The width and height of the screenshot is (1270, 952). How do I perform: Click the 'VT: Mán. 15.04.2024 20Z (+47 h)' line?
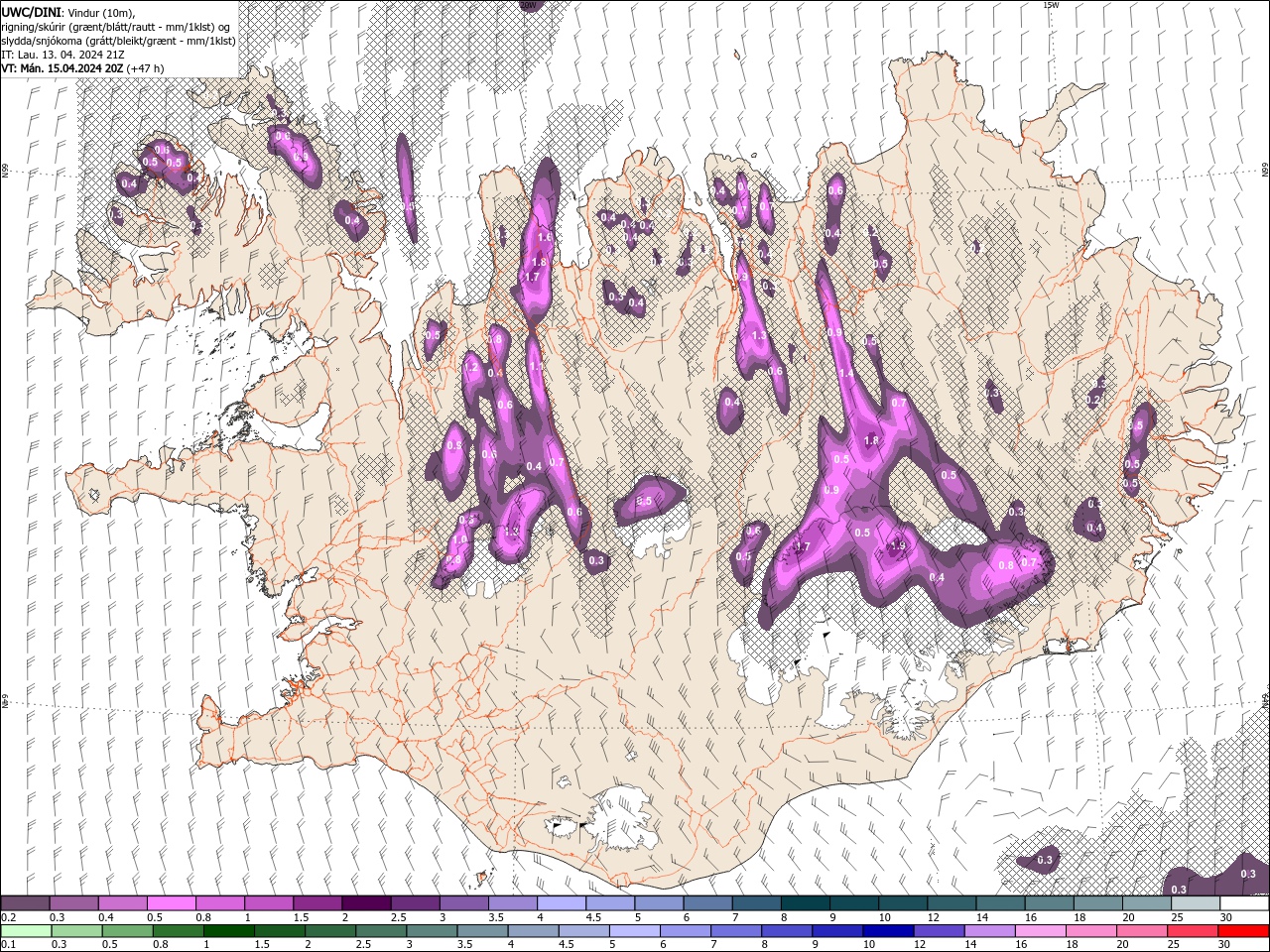point(83,67)
